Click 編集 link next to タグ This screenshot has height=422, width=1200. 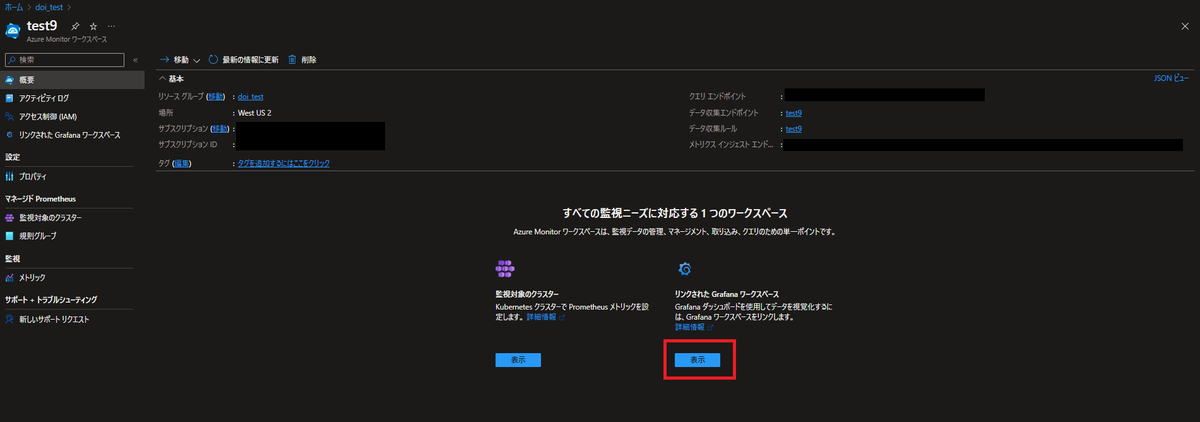click(x=181, y=162)
